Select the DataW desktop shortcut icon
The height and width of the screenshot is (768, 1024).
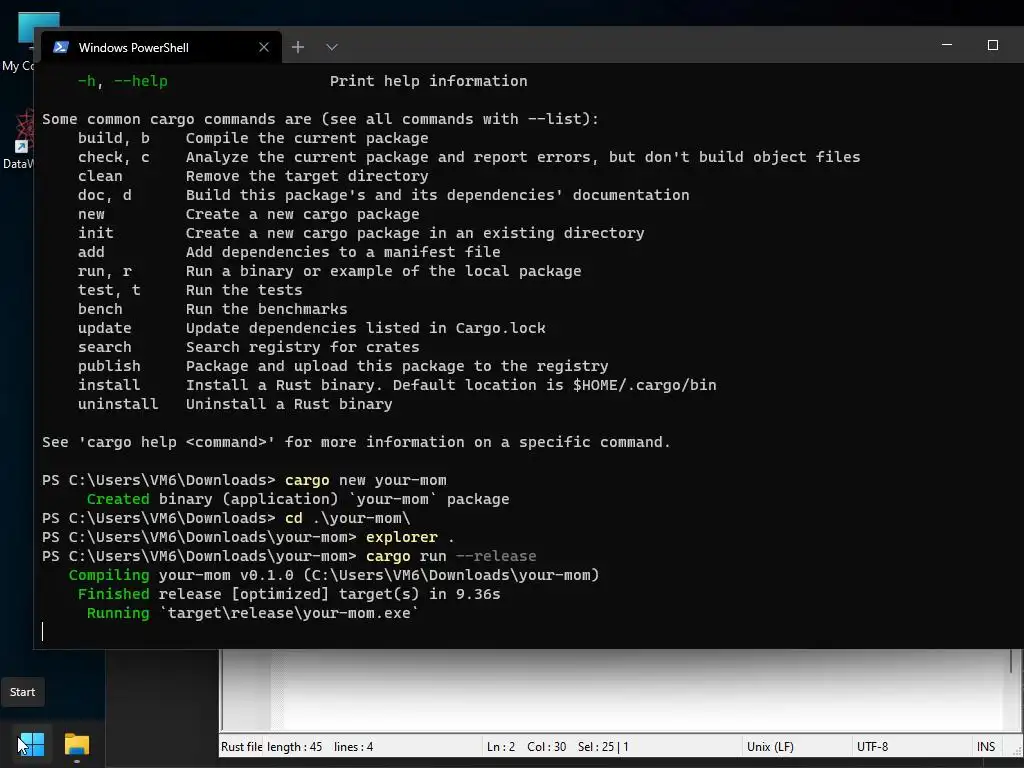click(18, 139)
